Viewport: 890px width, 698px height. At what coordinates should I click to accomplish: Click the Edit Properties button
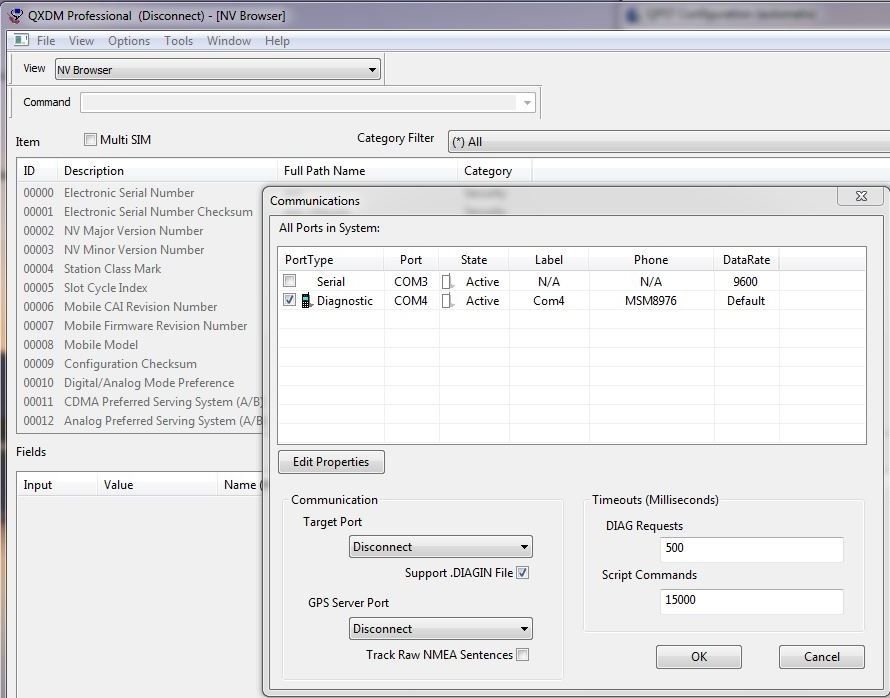coord(331,462)
